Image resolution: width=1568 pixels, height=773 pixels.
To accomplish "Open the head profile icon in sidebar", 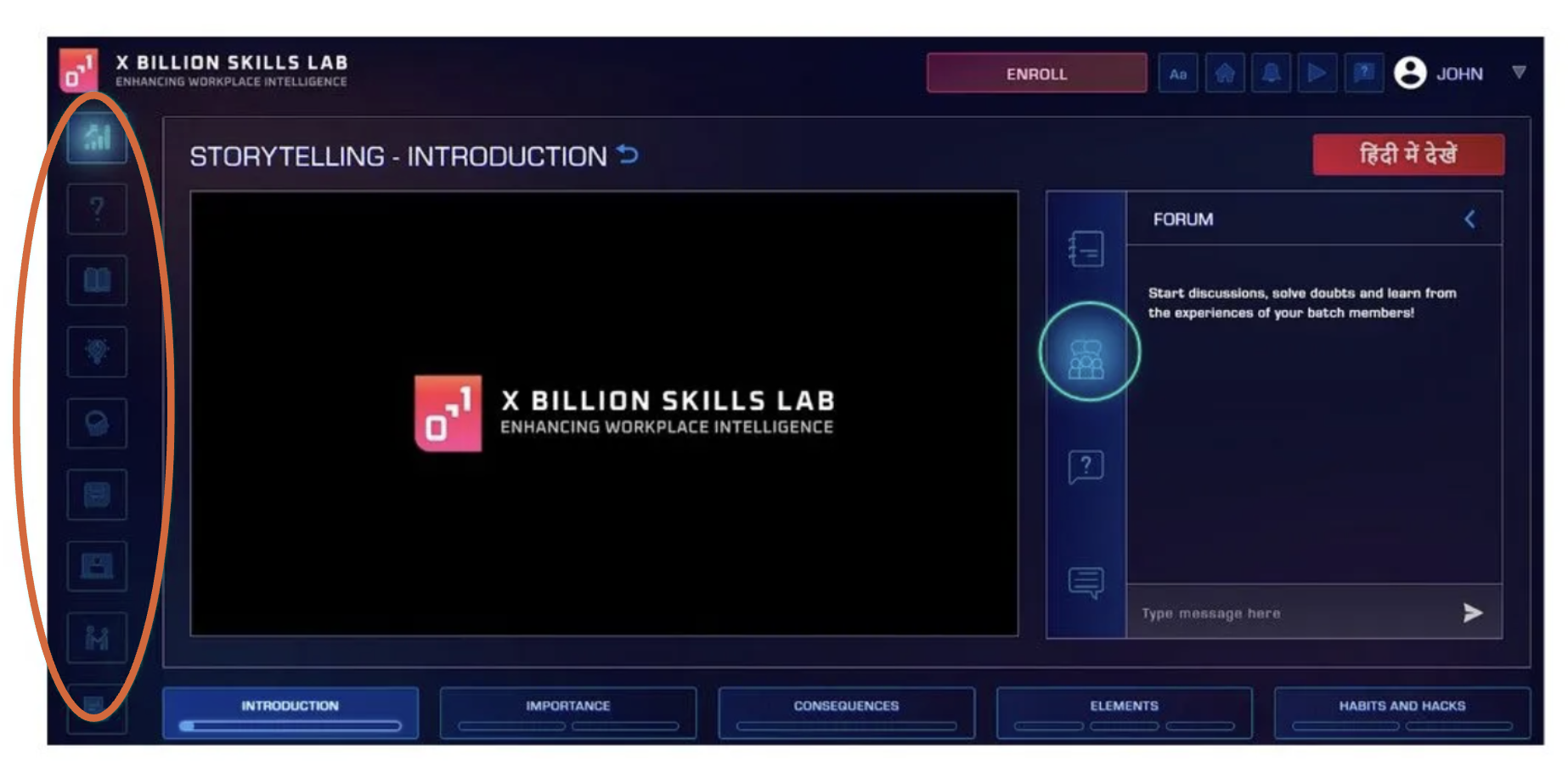I will coord(97,423).
